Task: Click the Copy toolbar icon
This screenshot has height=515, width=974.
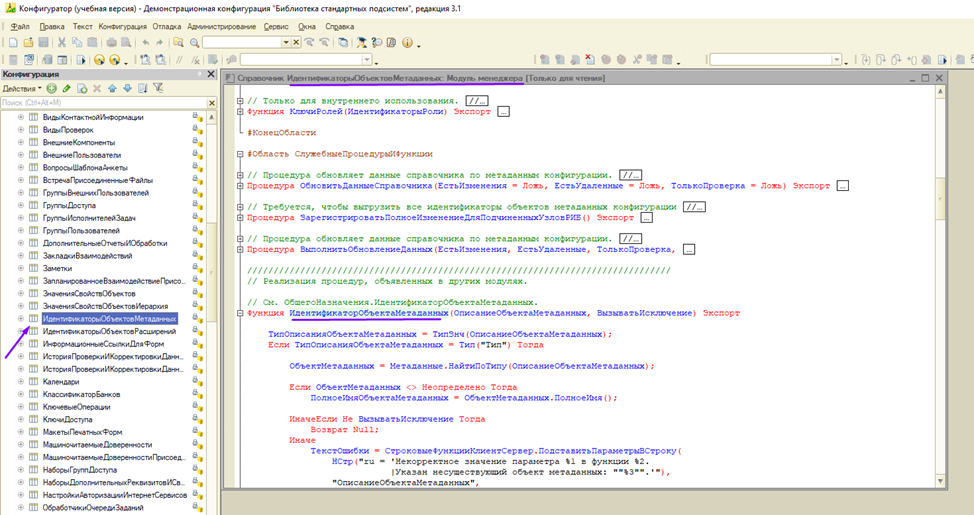Action: point(77,43)
